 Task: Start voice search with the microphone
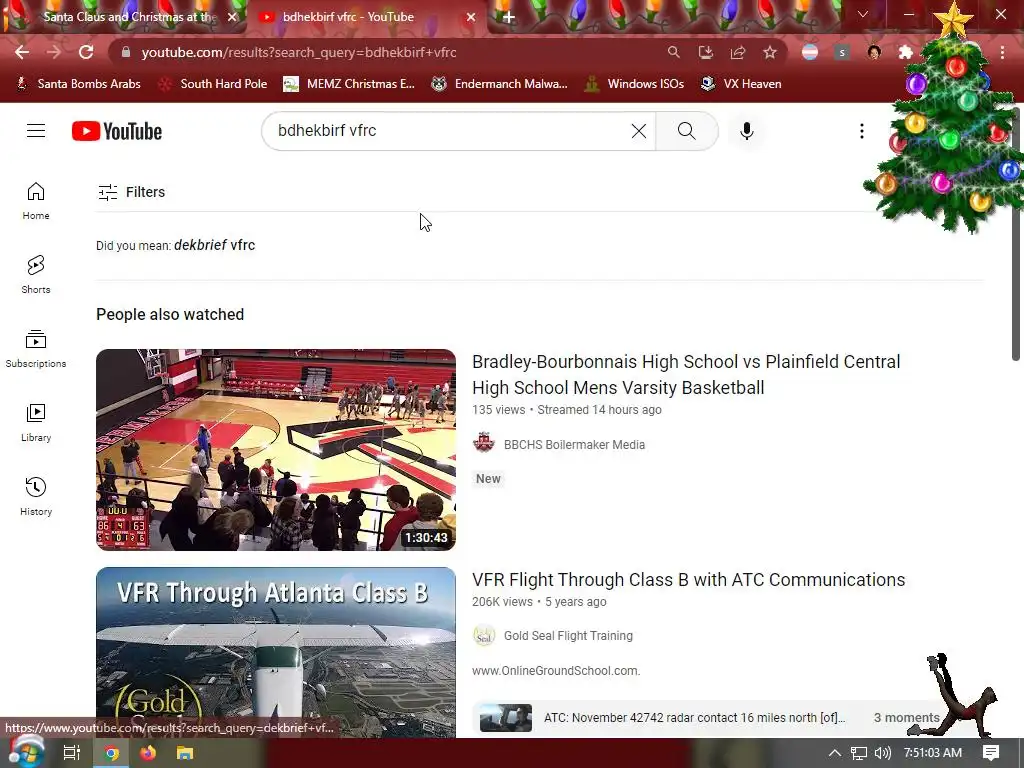pyautogui.click(x=746, y=131)
